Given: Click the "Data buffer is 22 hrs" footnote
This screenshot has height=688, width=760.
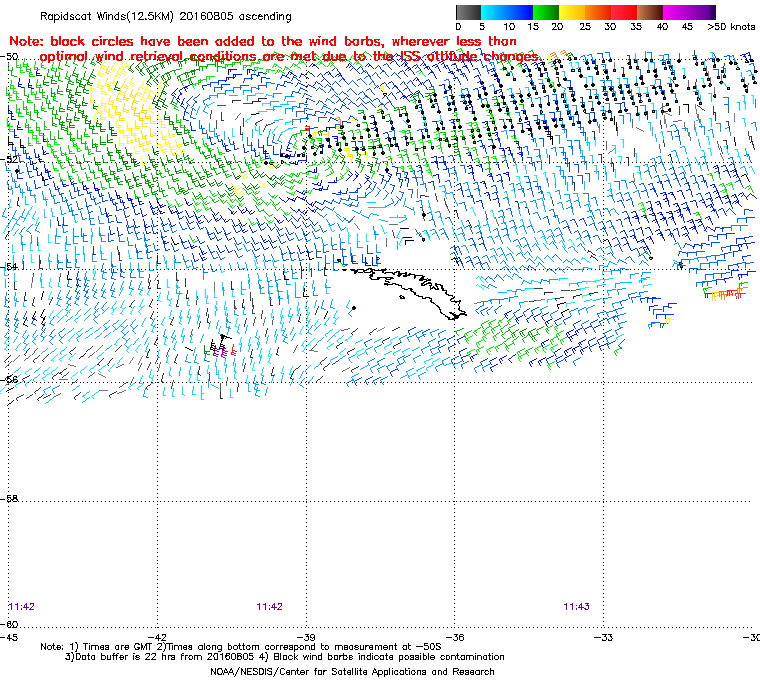Looking at the screenshot, I should point(285,657).
